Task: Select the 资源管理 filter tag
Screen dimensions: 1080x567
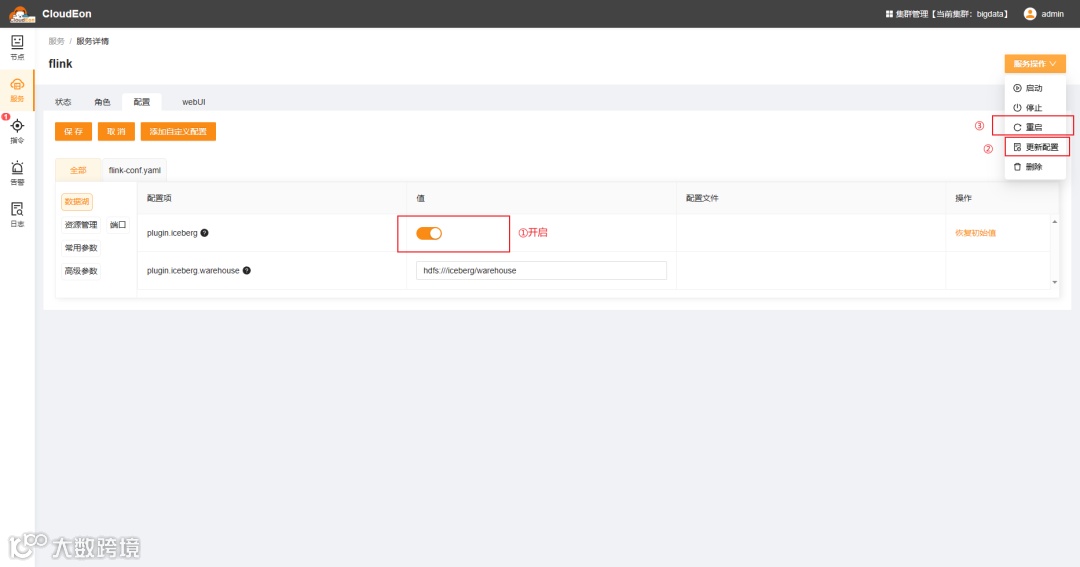Action: click(x=81, y=225)
